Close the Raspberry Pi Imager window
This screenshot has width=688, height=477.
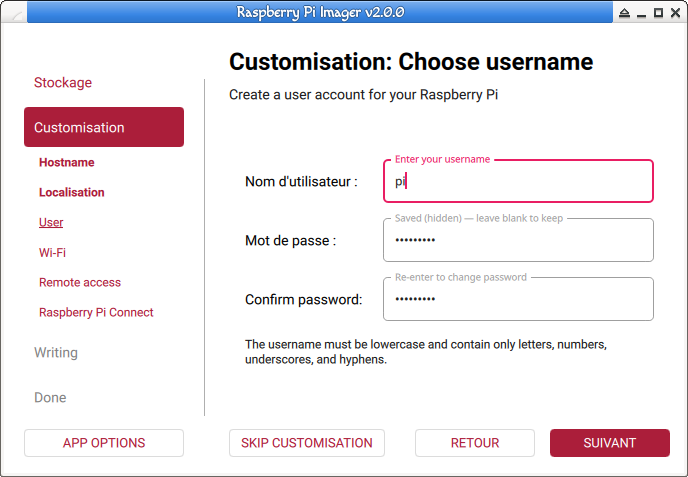point(675,13)
